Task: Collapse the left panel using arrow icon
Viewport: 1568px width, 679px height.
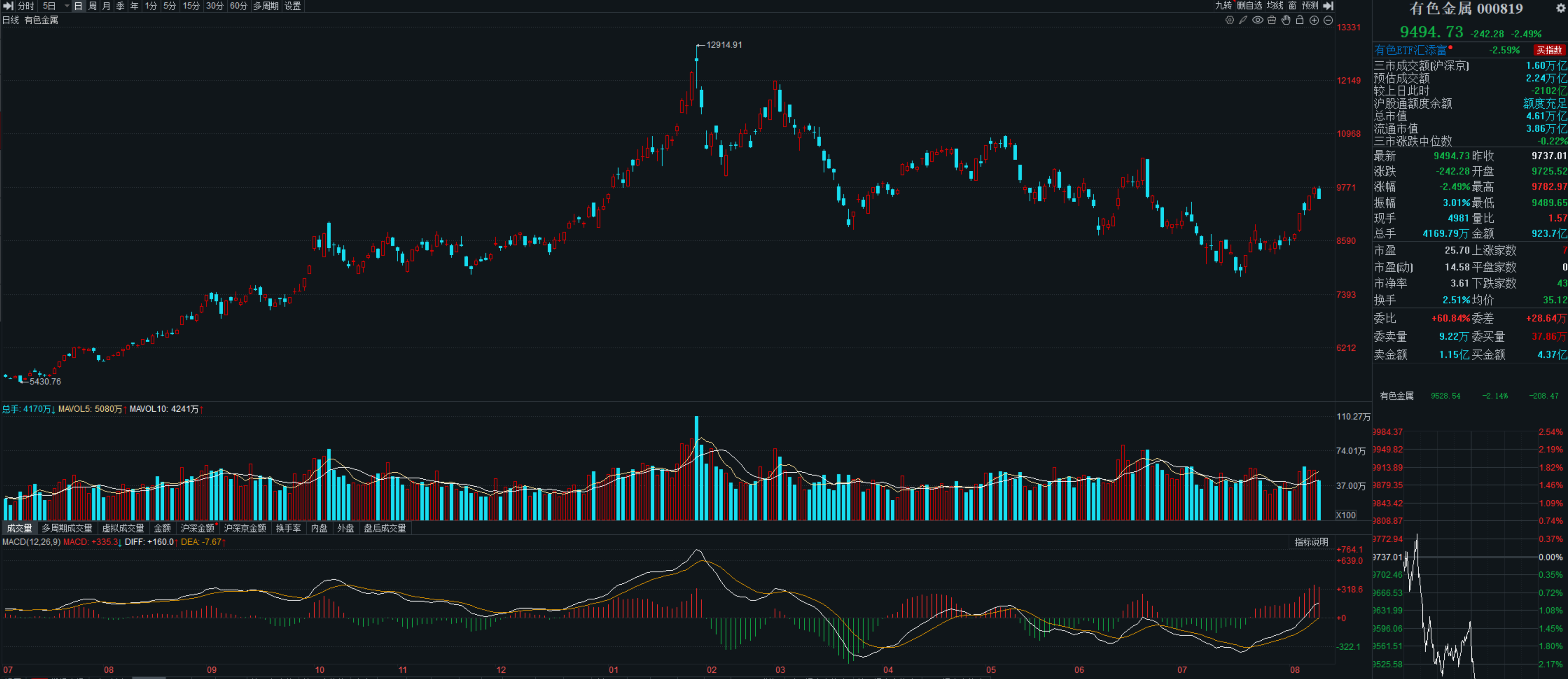Action: 8,6
